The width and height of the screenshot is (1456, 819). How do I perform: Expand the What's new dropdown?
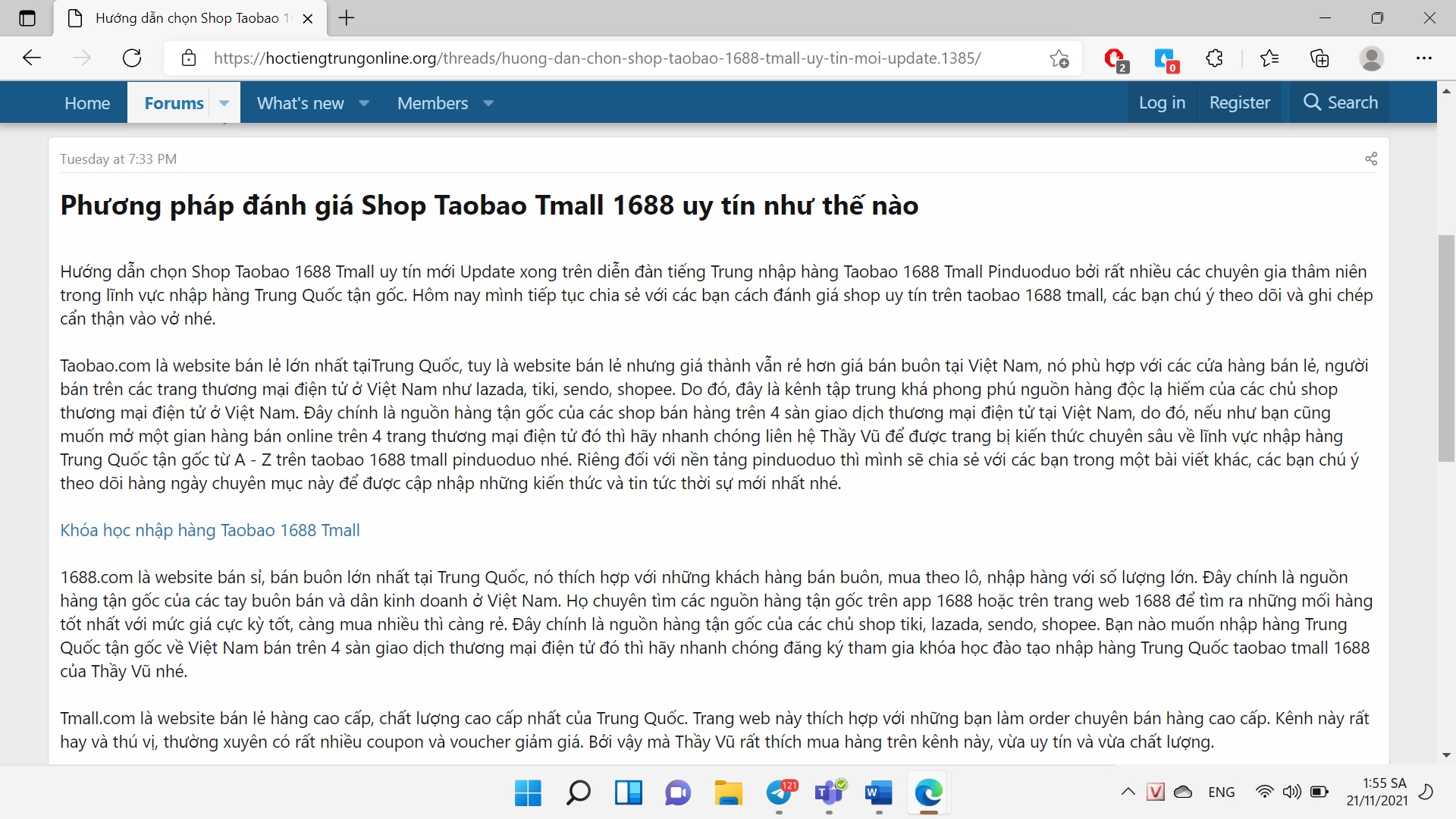(364, 103)
